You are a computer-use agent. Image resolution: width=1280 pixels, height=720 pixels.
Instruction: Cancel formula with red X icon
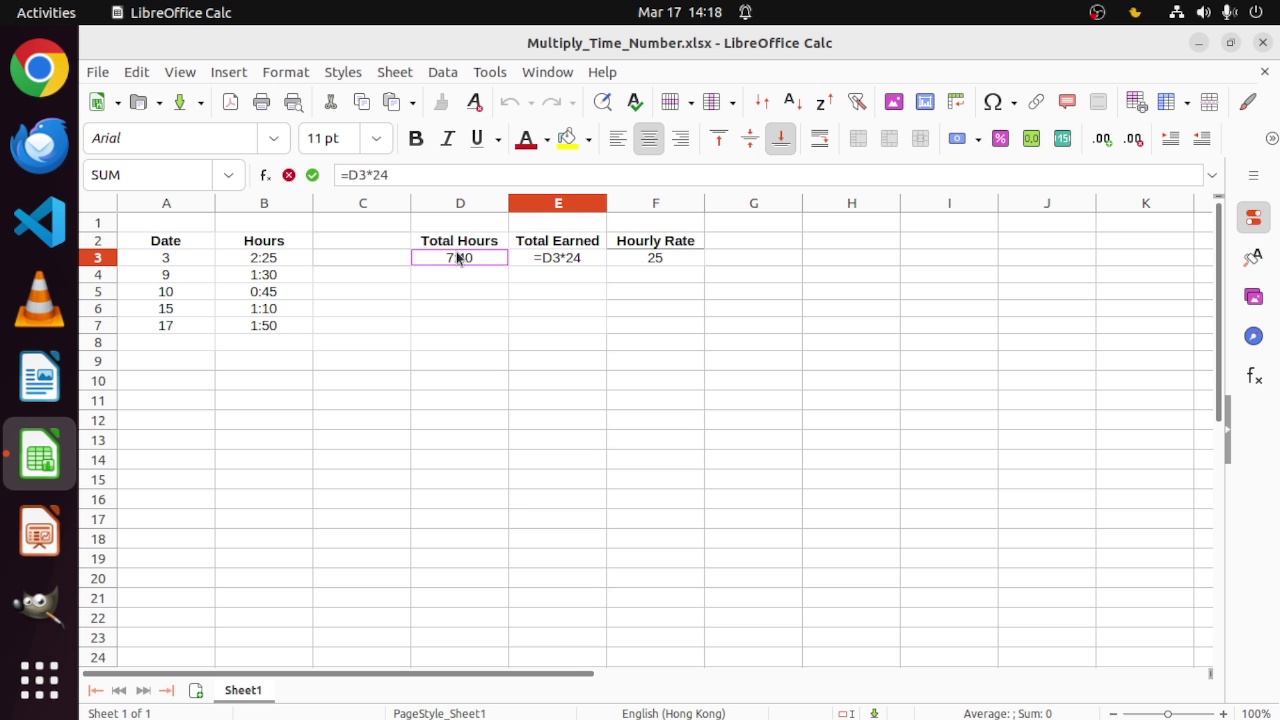point(289,175)
